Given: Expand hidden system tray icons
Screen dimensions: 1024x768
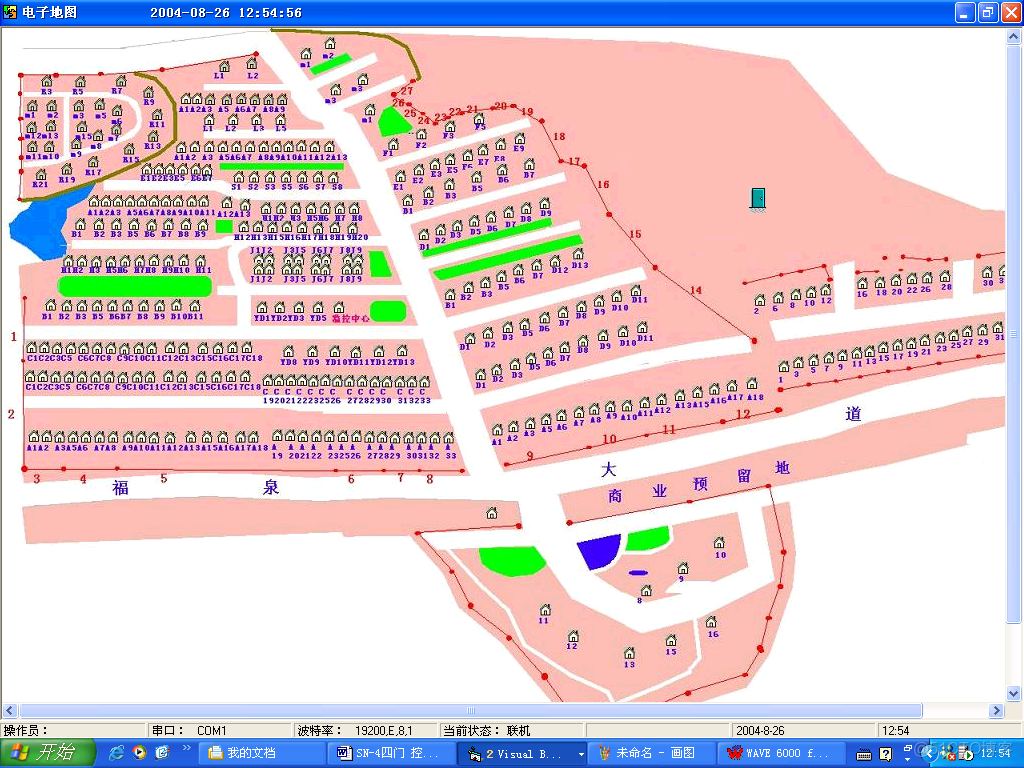Looking at the screenshot, I should tap(929, 754).
